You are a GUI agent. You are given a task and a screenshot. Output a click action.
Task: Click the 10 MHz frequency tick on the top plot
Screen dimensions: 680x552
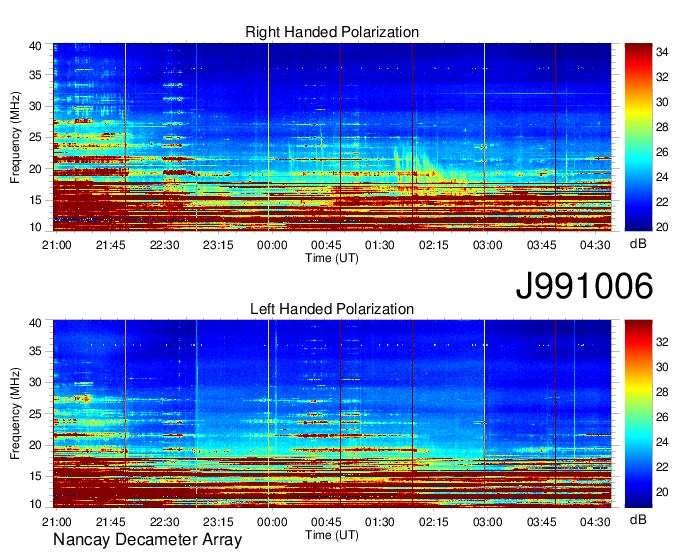click(36, 227)
